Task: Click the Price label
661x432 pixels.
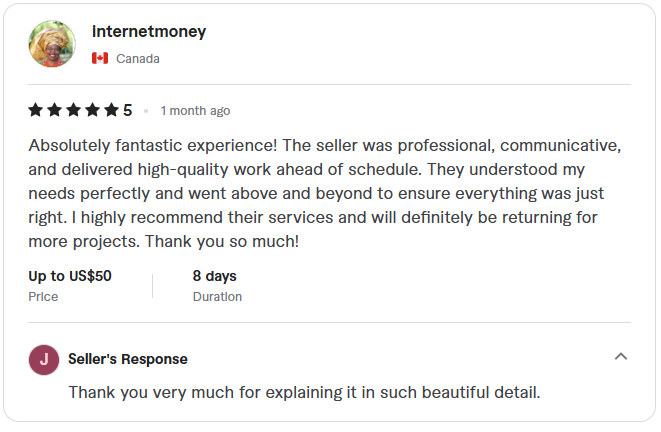Action: click(x=43, y=297)
